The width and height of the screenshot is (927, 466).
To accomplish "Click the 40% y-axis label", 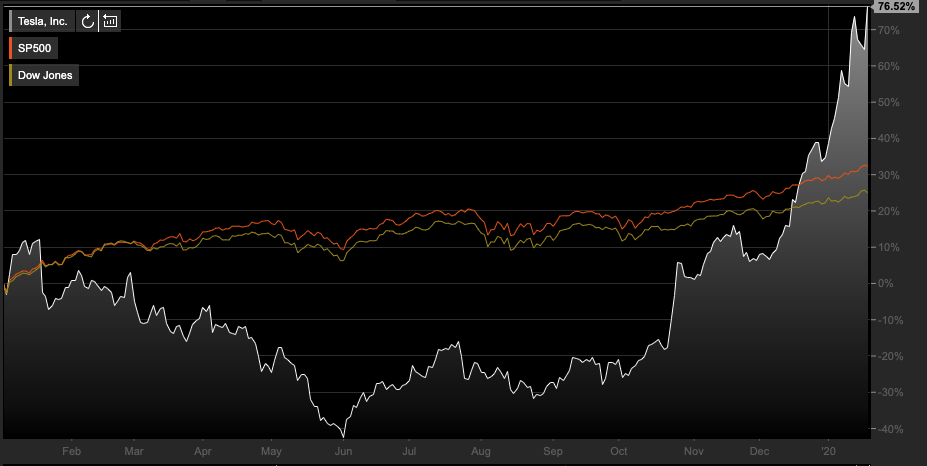I will click(x=889, y=138).
